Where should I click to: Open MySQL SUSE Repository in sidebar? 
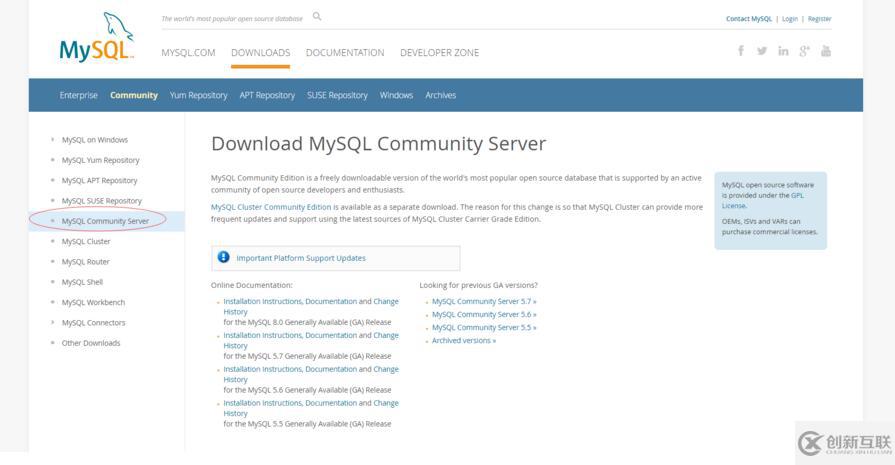[102, 201]
